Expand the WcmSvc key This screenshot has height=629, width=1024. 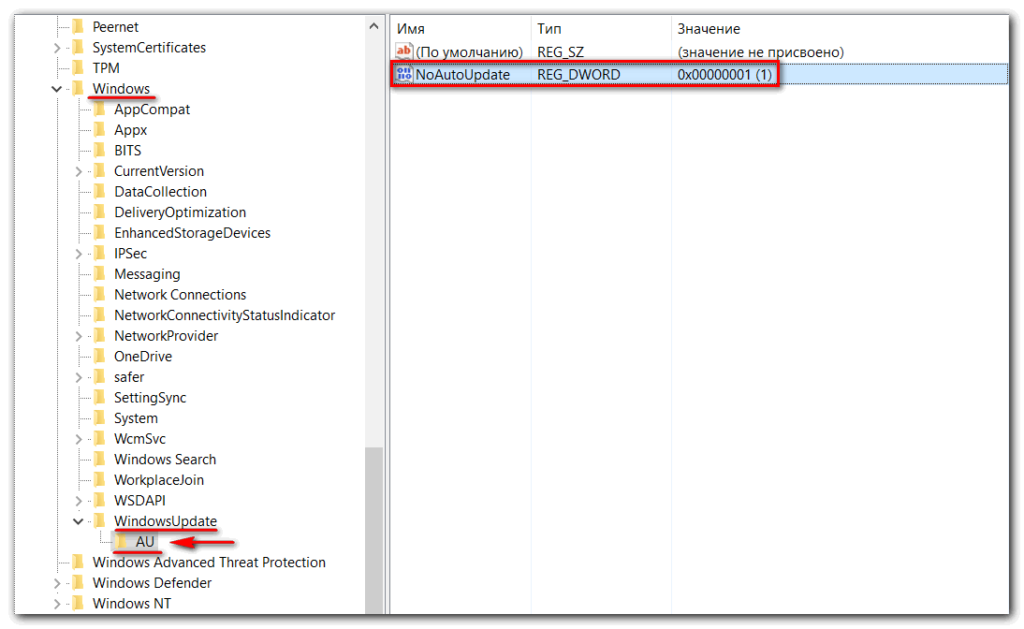(x=78, y=439)
